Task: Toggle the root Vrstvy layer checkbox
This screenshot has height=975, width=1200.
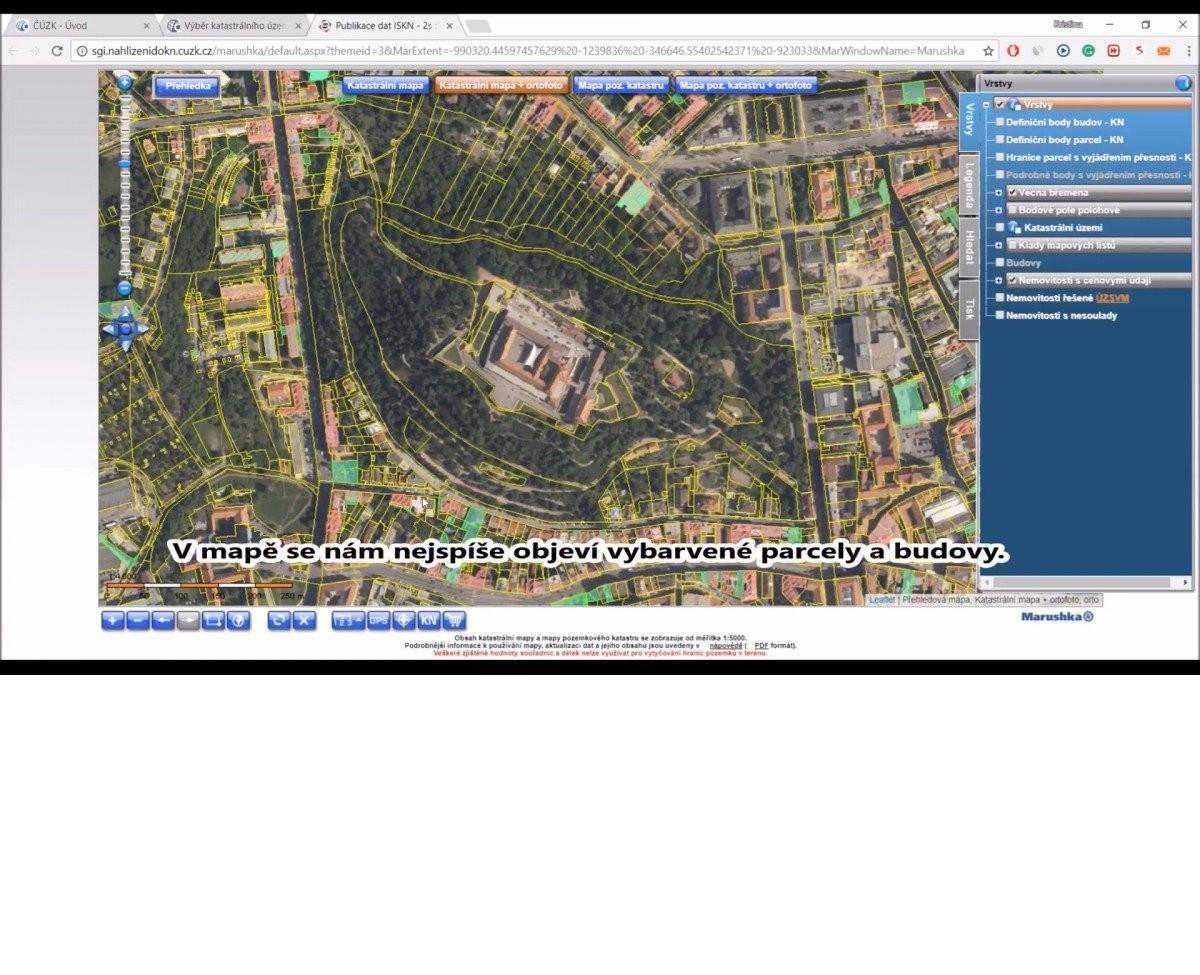Action: [1000, 104]
